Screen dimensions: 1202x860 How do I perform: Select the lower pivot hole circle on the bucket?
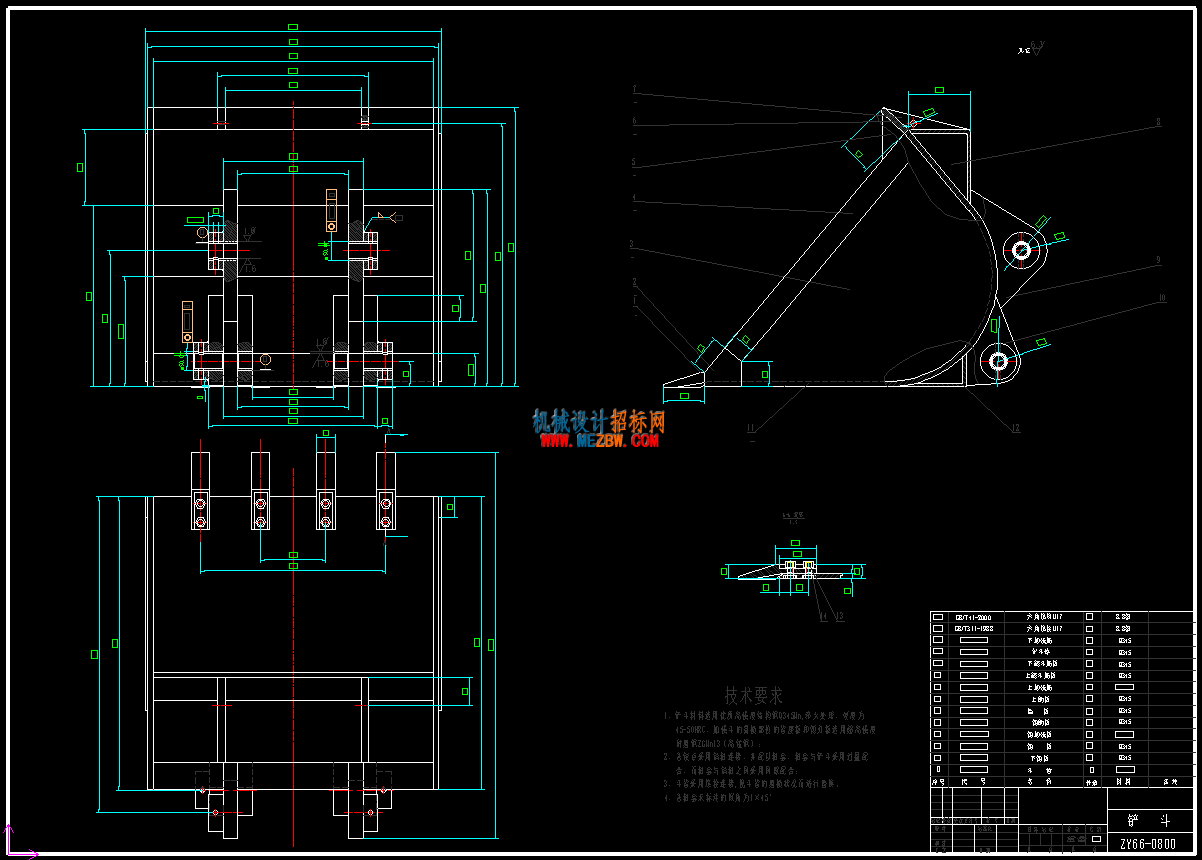[998, 362]
